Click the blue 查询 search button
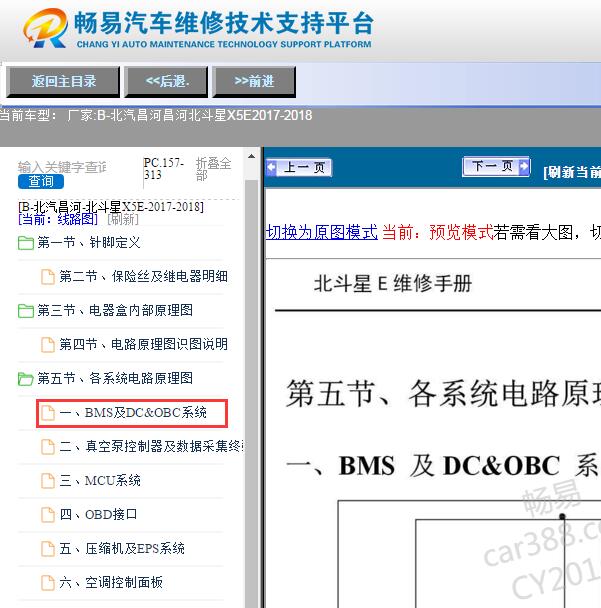The height and width of the screenshot is (608, 601). tap(41, 181)
